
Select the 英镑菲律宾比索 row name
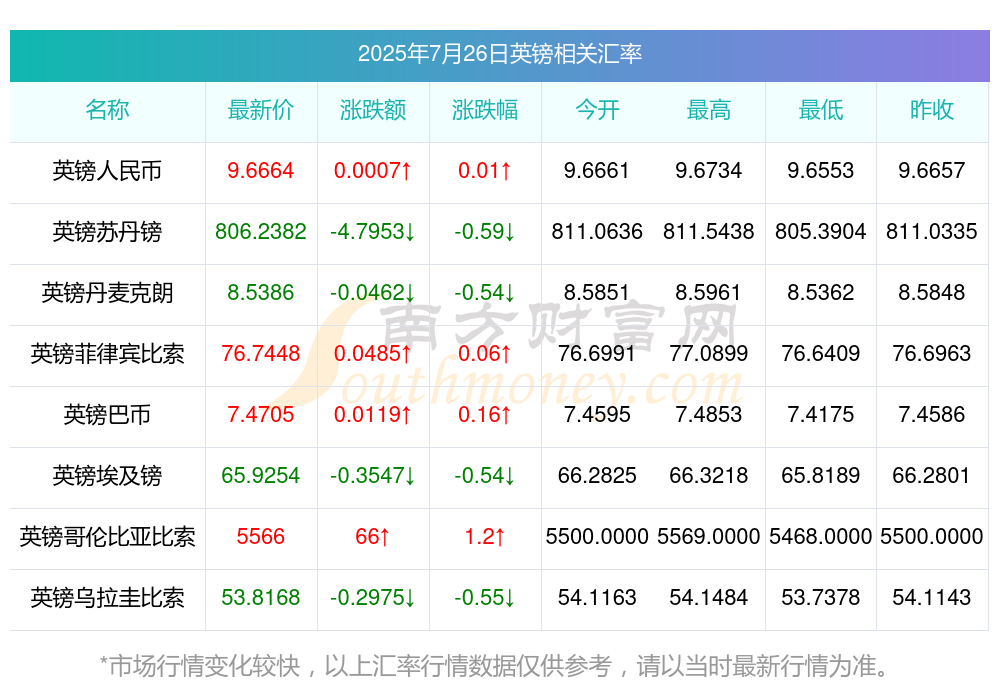click(x=107, y=353)
